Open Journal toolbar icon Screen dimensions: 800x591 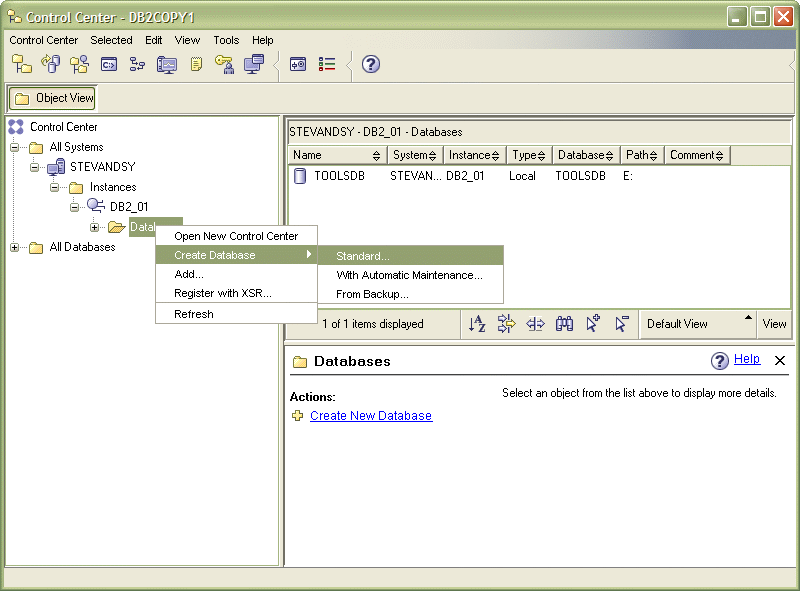click(x=196, y=64)
